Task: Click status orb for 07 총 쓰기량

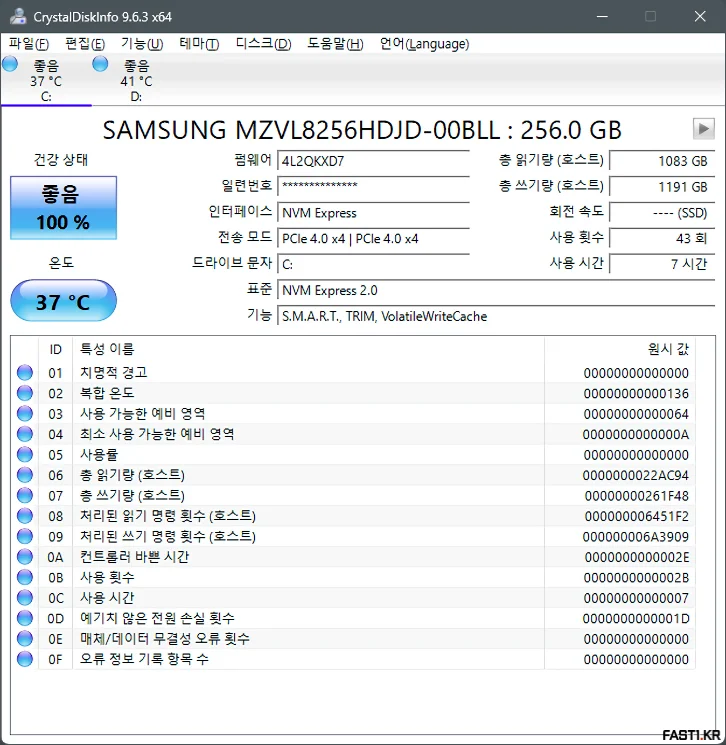Action: 25,496
